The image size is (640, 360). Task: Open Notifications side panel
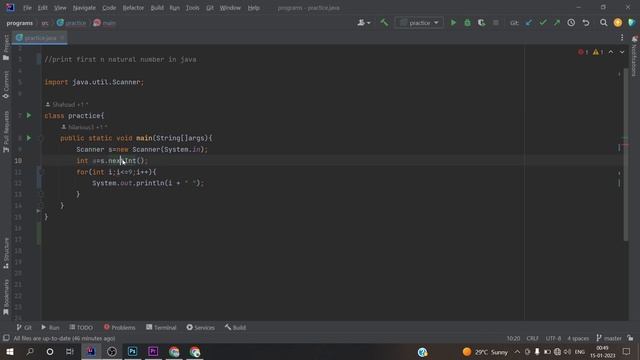(634, 56)
